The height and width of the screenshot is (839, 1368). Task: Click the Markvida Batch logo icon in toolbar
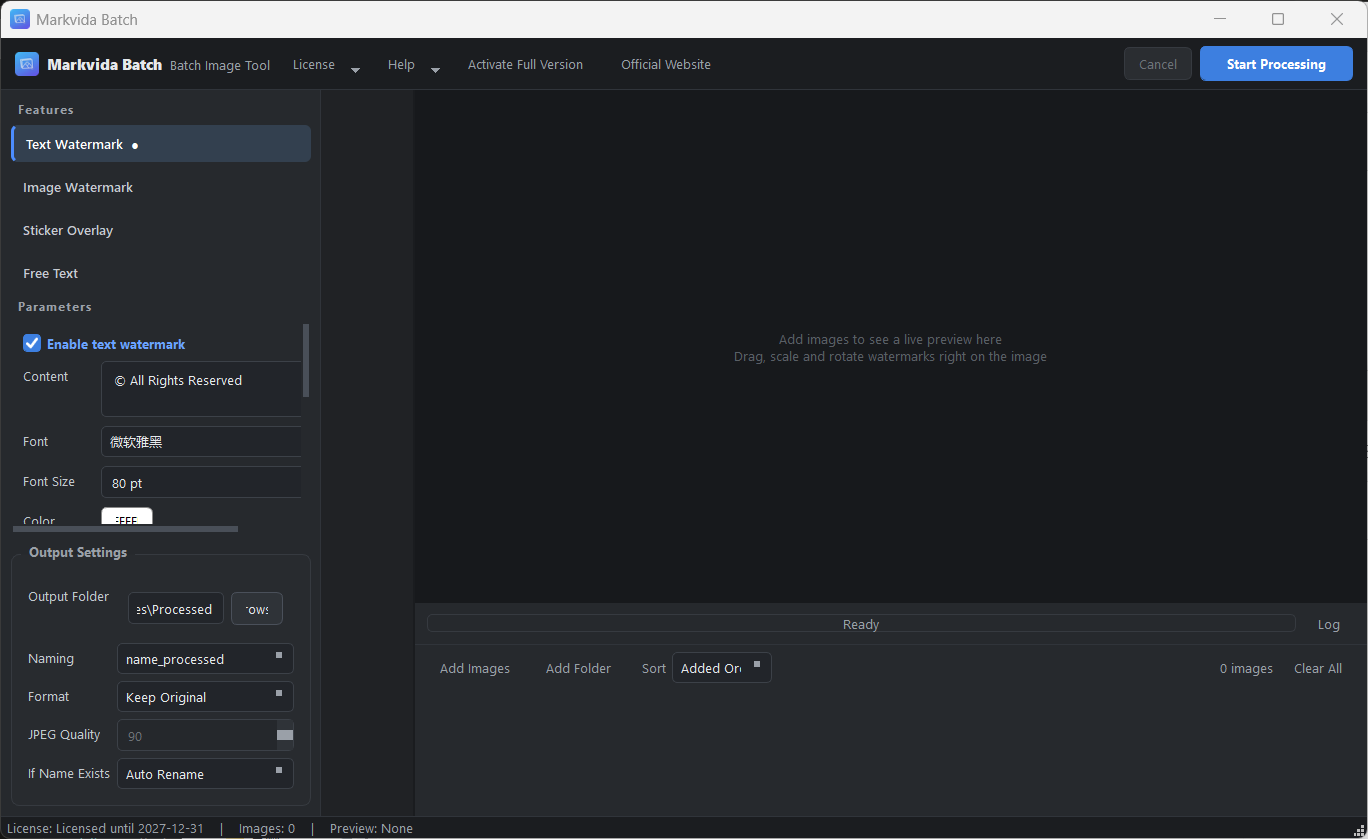click(x=27, y=64)
